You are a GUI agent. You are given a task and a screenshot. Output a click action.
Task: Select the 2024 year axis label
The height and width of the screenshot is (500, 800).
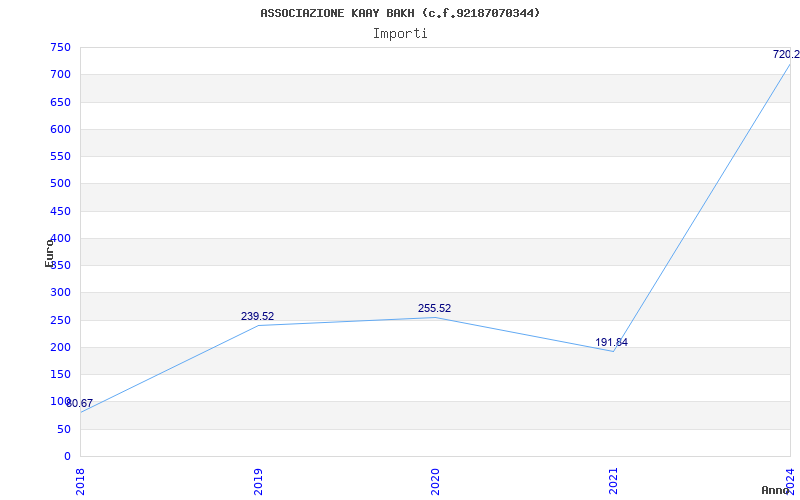point(790,482)
